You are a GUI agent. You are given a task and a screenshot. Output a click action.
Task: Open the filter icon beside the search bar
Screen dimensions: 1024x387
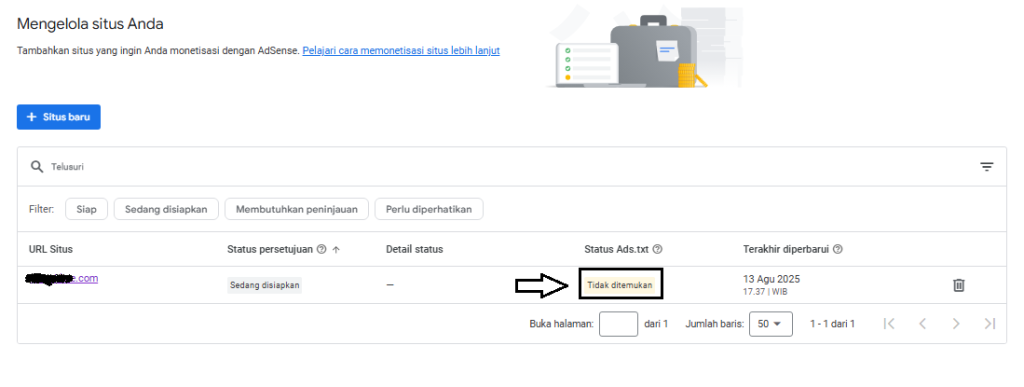[x=986, y=167]
